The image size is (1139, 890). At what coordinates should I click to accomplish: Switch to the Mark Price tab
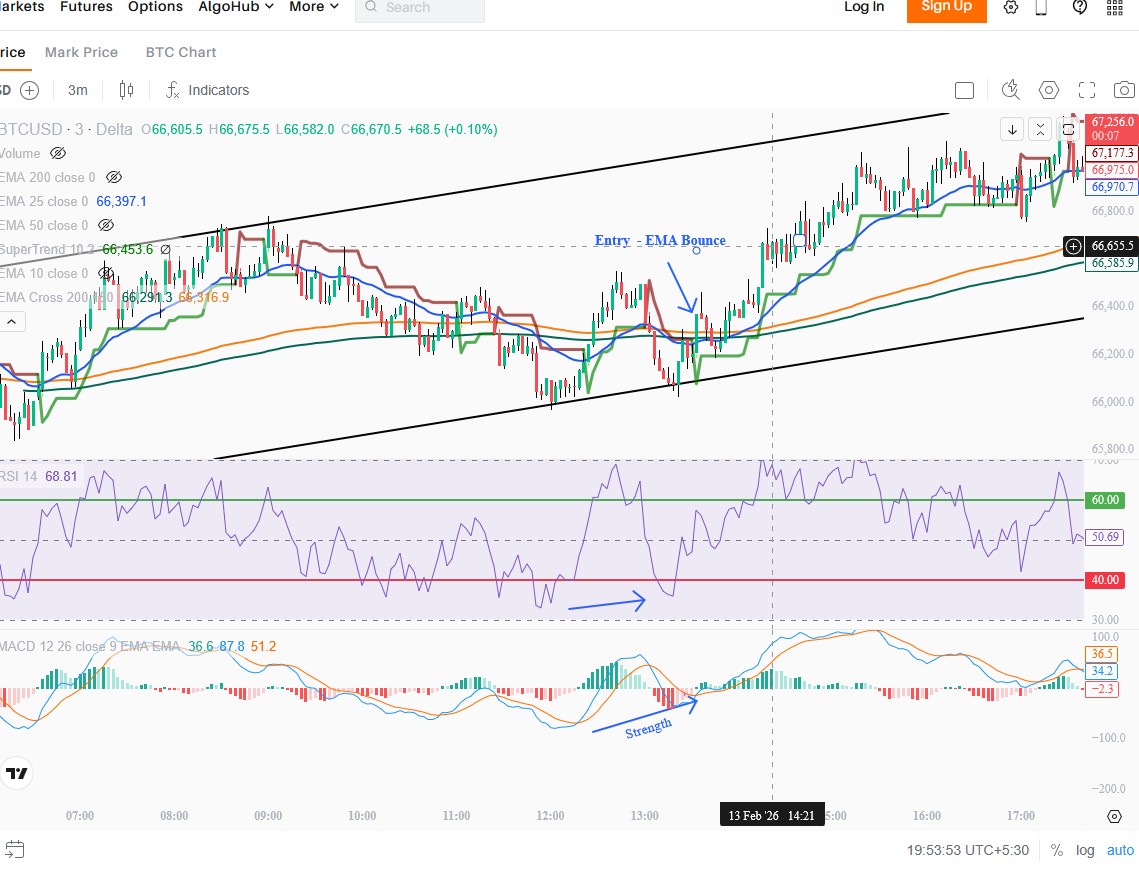[81, 52]
